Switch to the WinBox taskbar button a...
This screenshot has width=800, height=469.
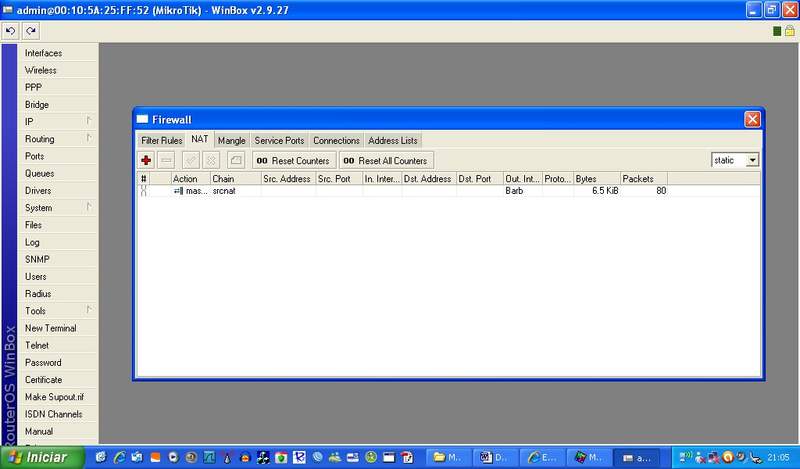click(636, 457)
